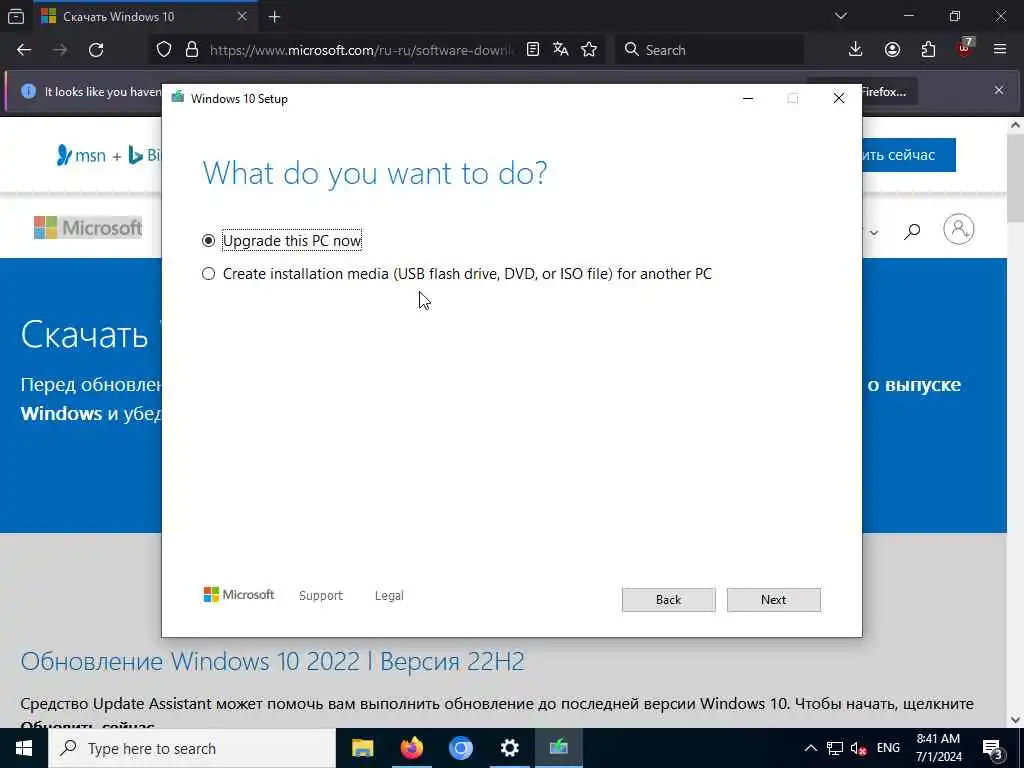Click the Firefox Search field
This screenshot has width=1024, height=768.
point(709,50)
